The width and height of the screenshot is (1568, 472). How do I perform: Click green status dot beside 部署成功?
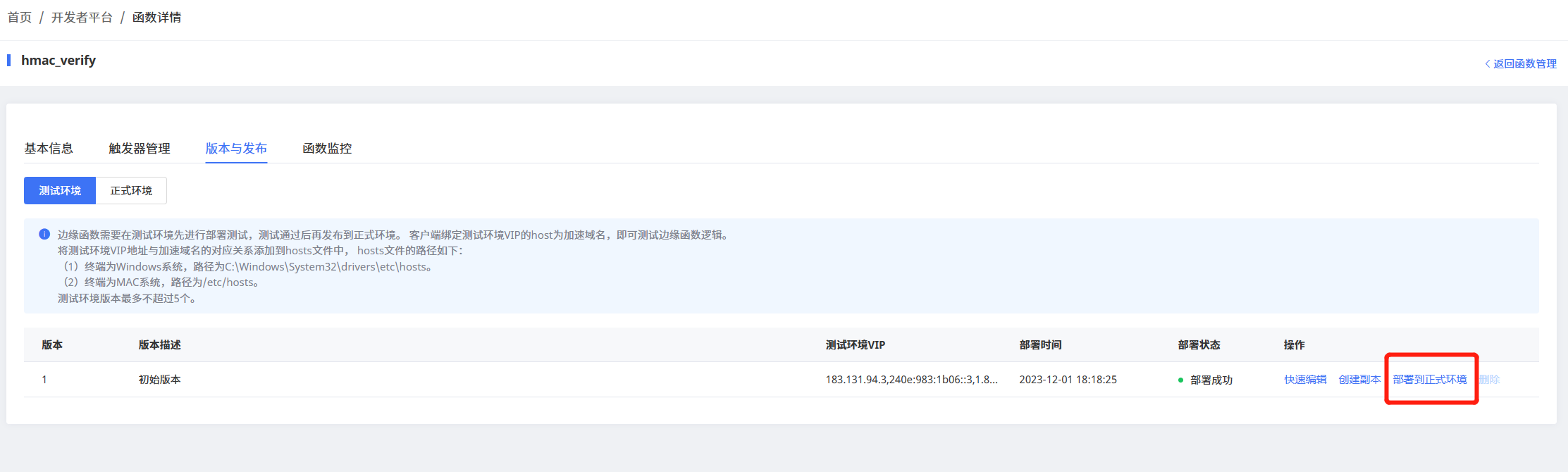(1181, 380)
